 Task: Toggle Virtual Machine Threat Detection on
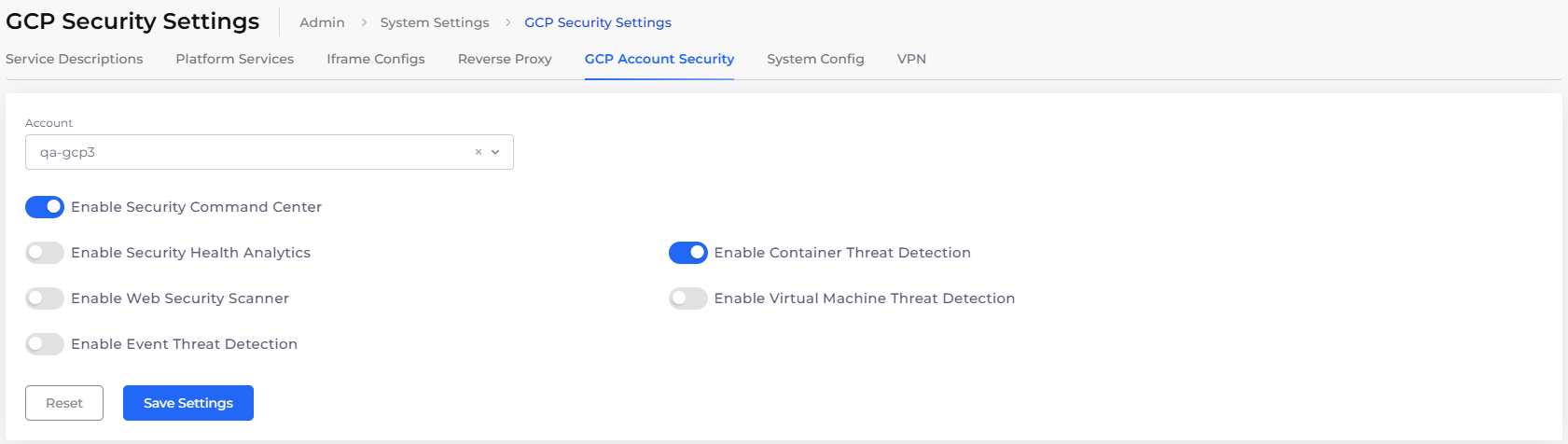(688, 298)
